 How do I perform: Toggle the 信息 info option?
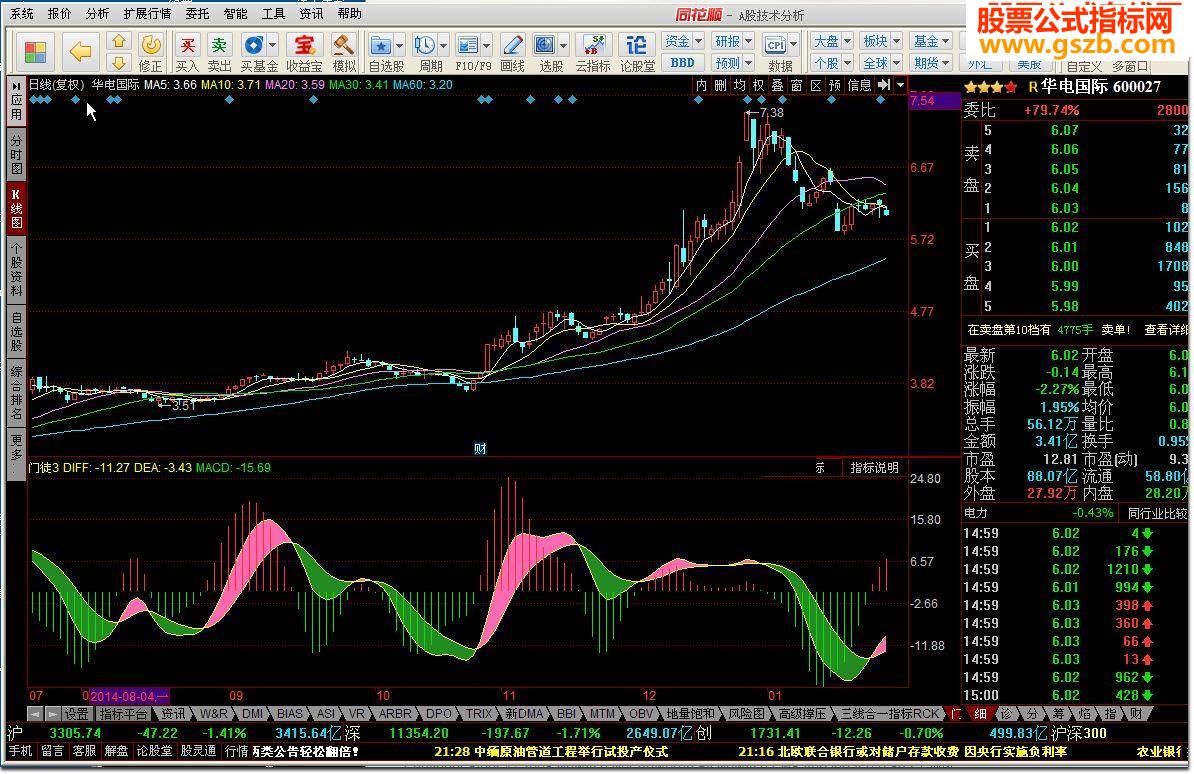click(859, 85)
